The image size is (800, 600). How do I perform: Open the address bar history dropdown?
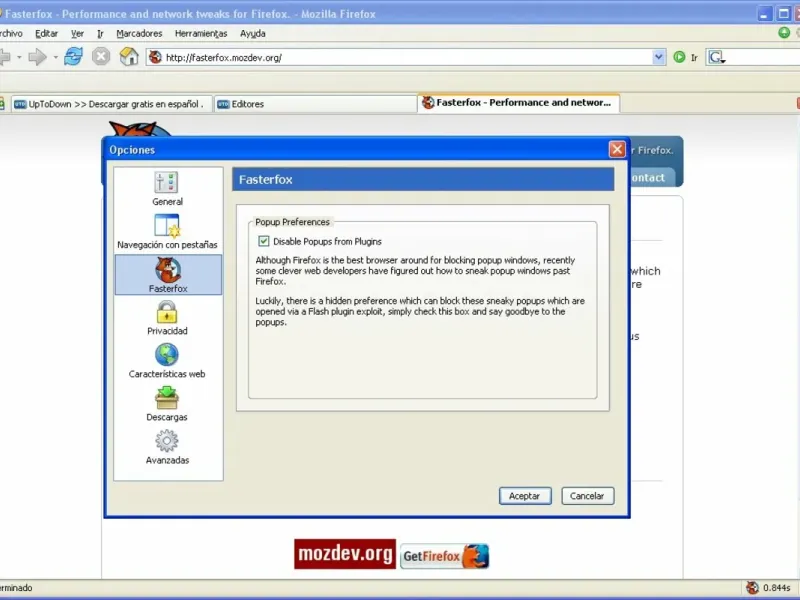(x=659, y=57)
